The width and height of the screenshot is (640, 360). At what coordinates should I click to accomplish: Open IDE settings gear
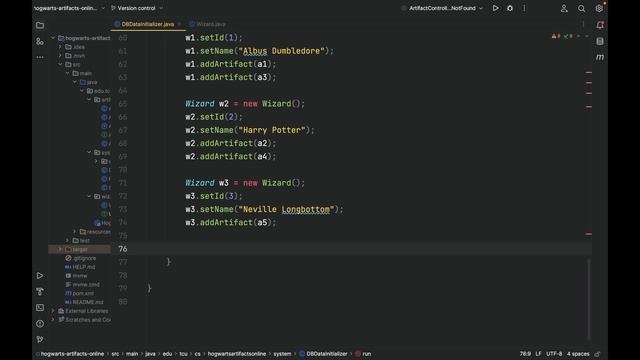(x=599, y=8)
